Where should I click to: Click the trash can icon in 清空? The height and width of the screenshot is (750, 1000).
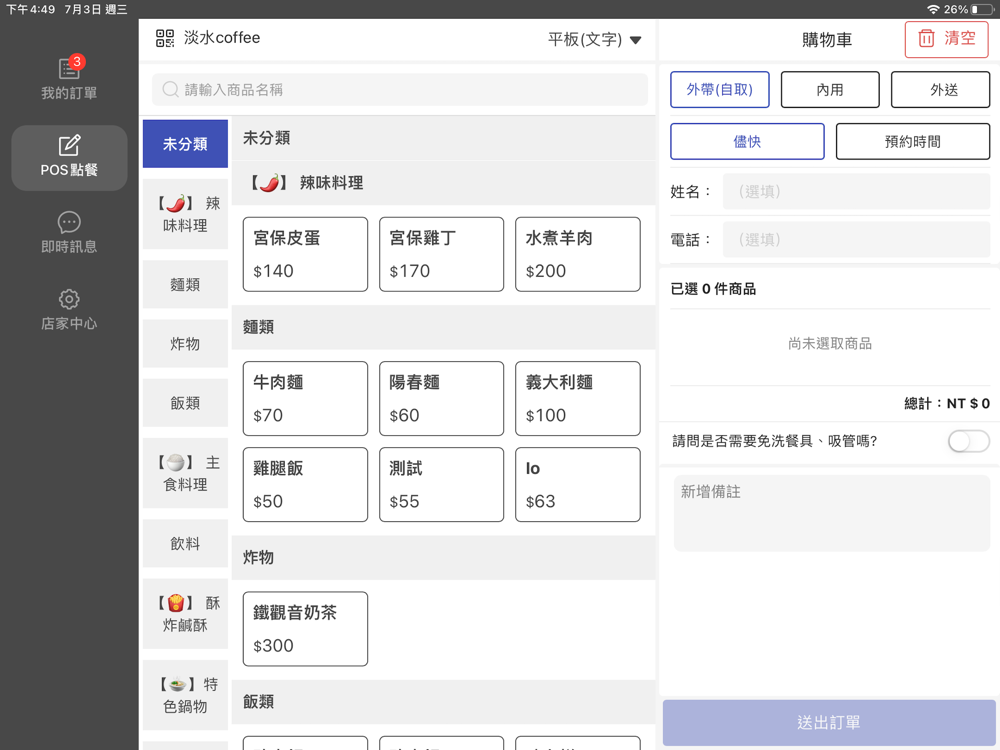click(x=926, y=39)
